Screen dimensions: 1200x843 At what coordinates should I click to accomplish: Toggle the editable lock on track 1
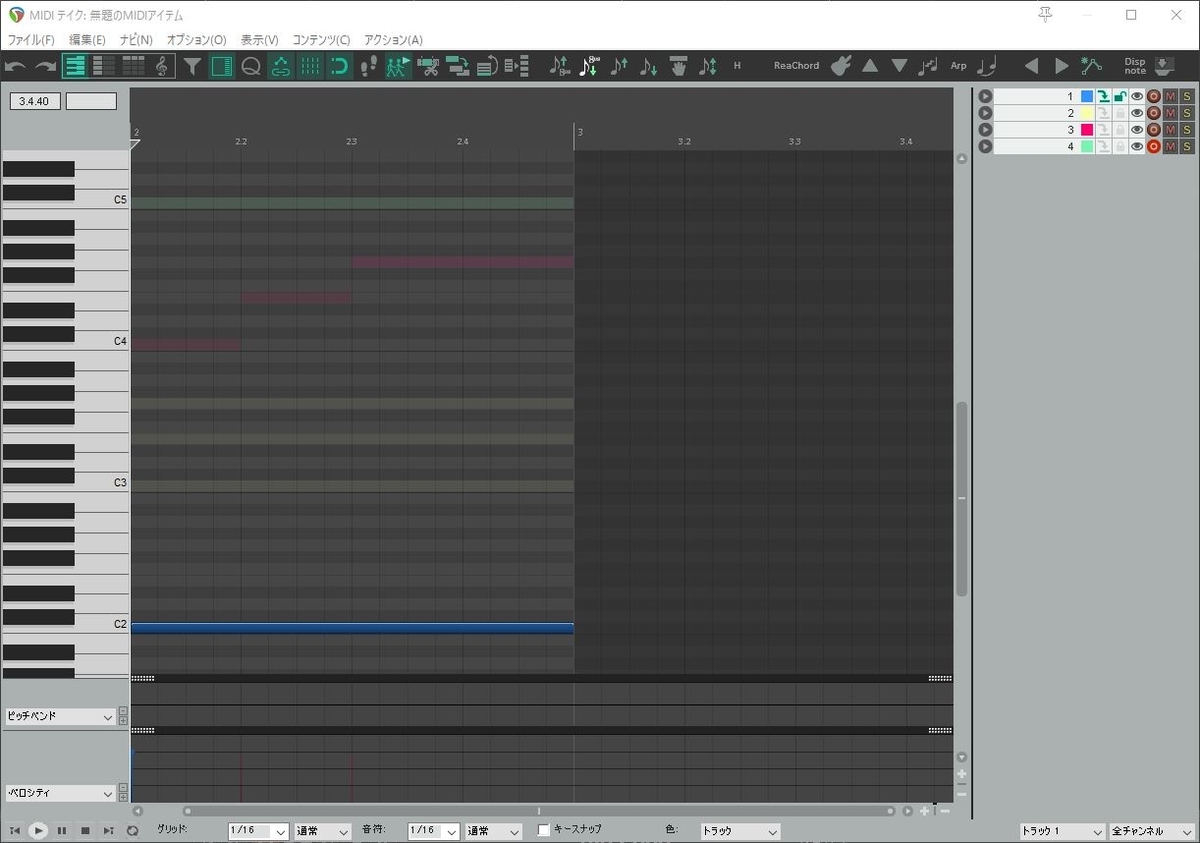click(1120, 96)
